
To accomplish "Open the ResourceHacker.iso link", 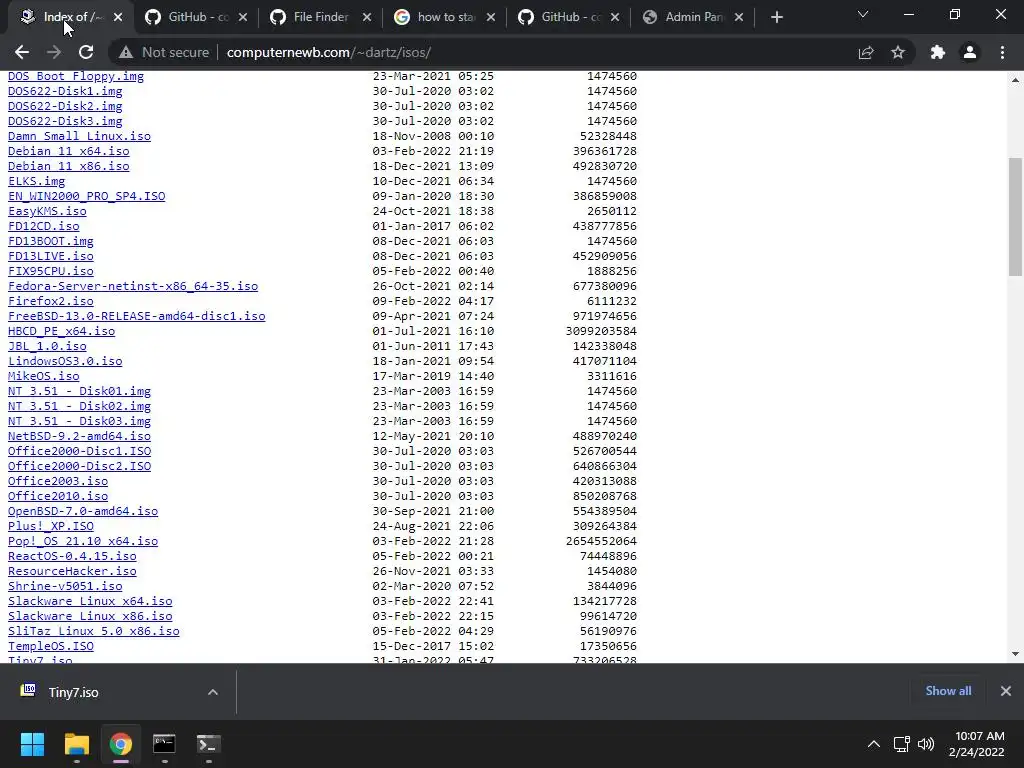I will (x=72, y=571).
